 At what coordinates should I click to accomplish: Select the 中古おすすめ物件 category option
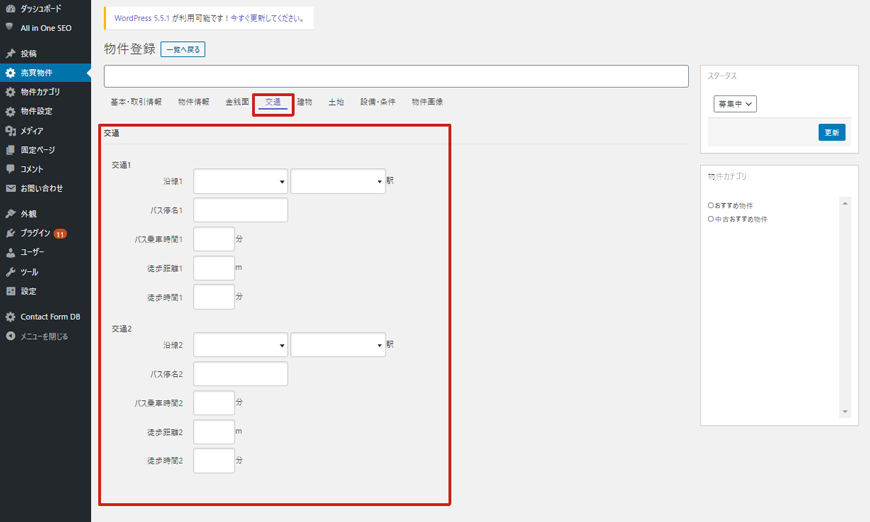tap(710, 218)
